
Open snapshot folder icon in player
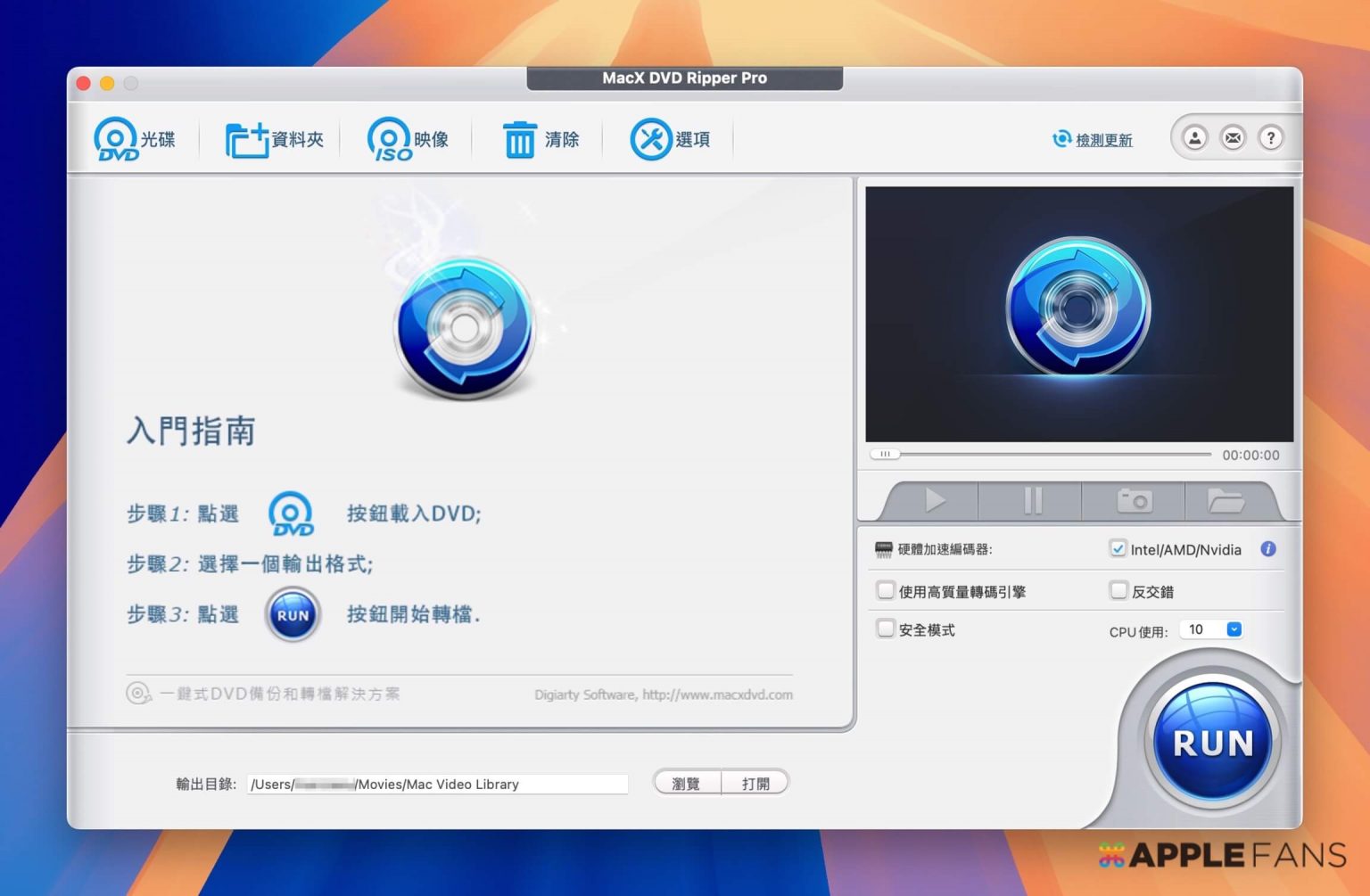click(1226, 501)
